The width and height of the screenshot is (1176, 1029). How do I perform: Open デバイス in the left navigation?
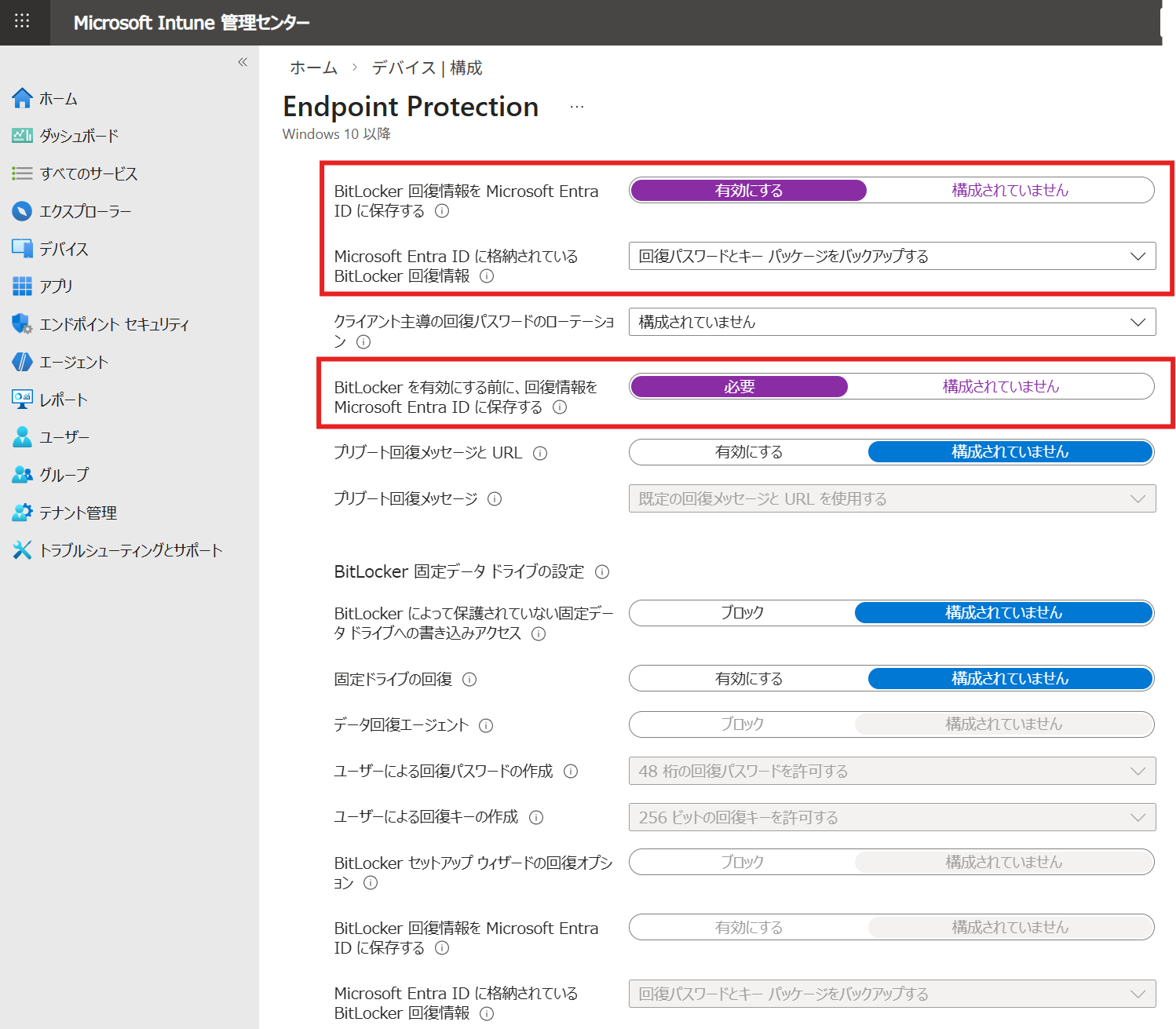tap(64, 249)
